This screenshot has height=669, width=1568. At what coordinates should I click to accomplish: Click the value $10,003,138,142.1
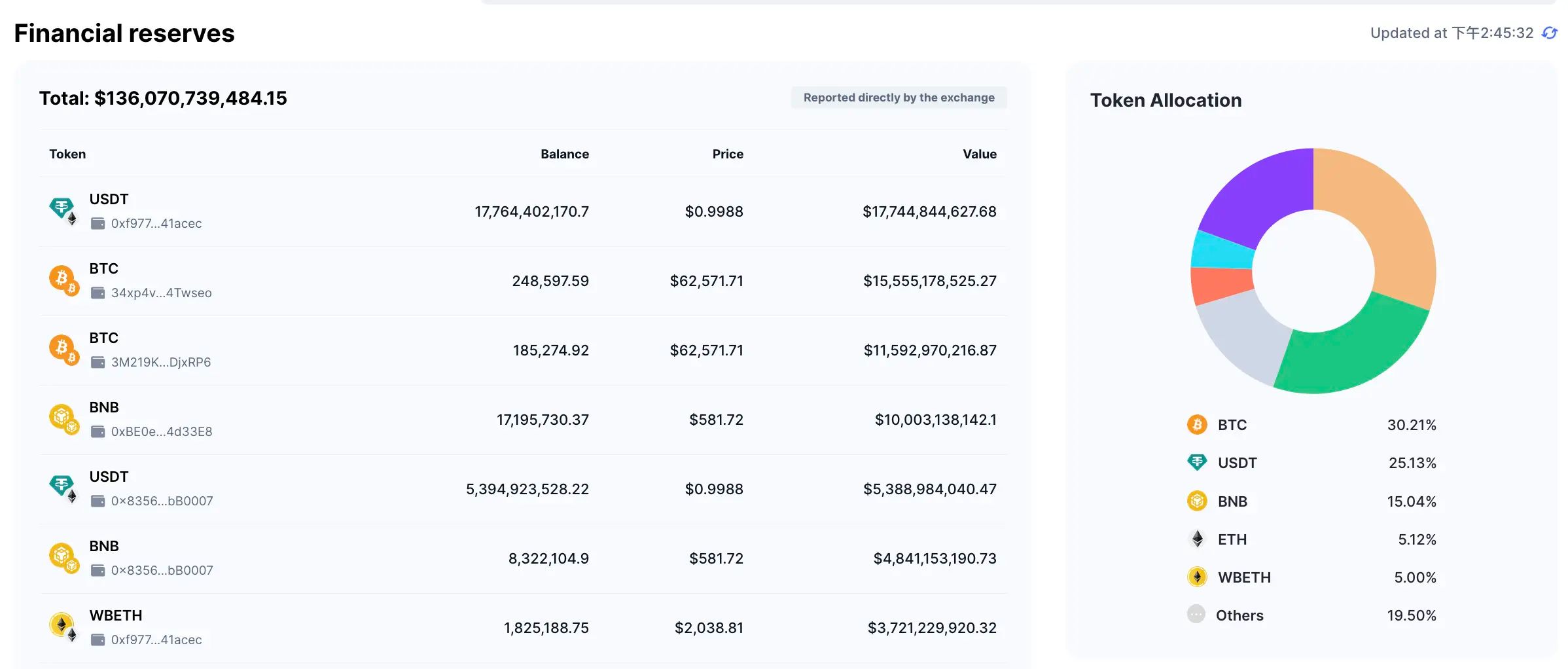936,420
